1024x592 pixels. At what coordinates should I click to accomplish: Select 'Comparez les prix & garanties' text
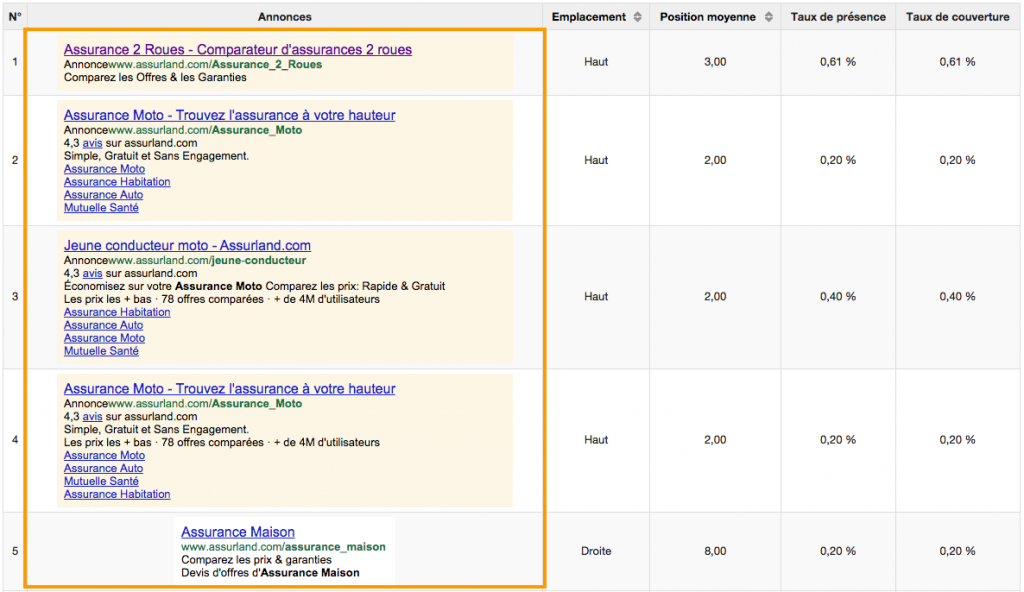(x=256, y=560)
